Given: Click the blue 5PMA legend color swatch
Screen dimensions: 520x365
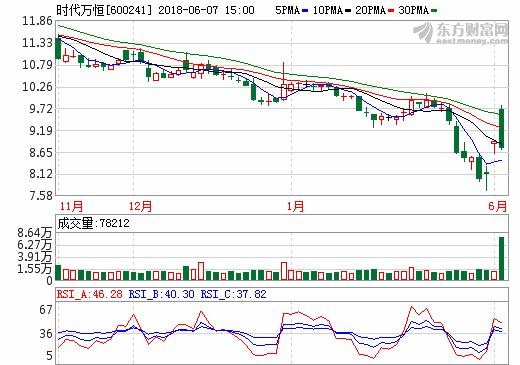Looking at the screenshot, I should (305, 11).
